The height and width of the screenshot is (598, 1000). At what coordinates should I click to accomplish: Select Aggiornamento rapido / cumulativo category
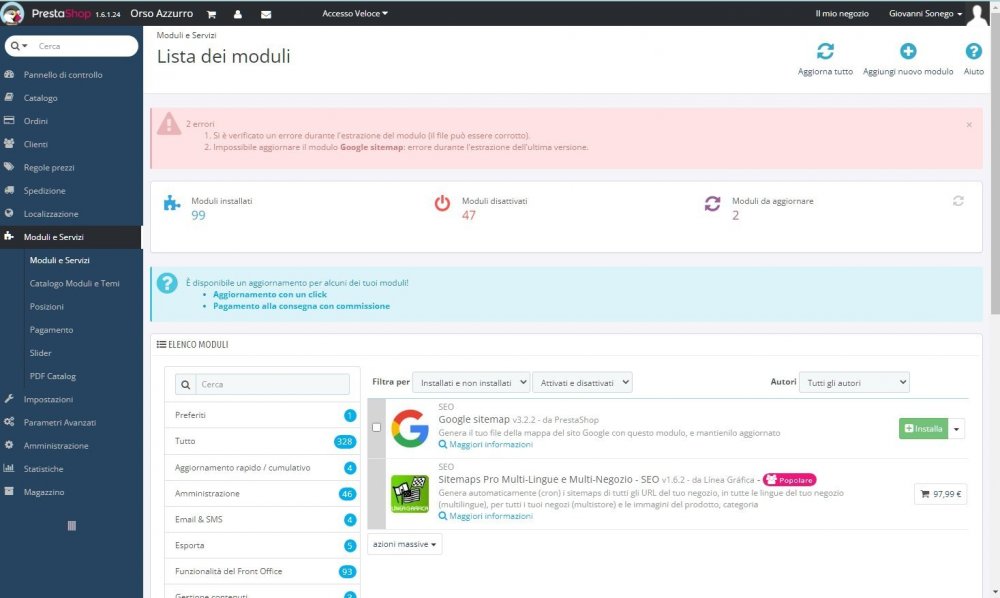(262, 467)
